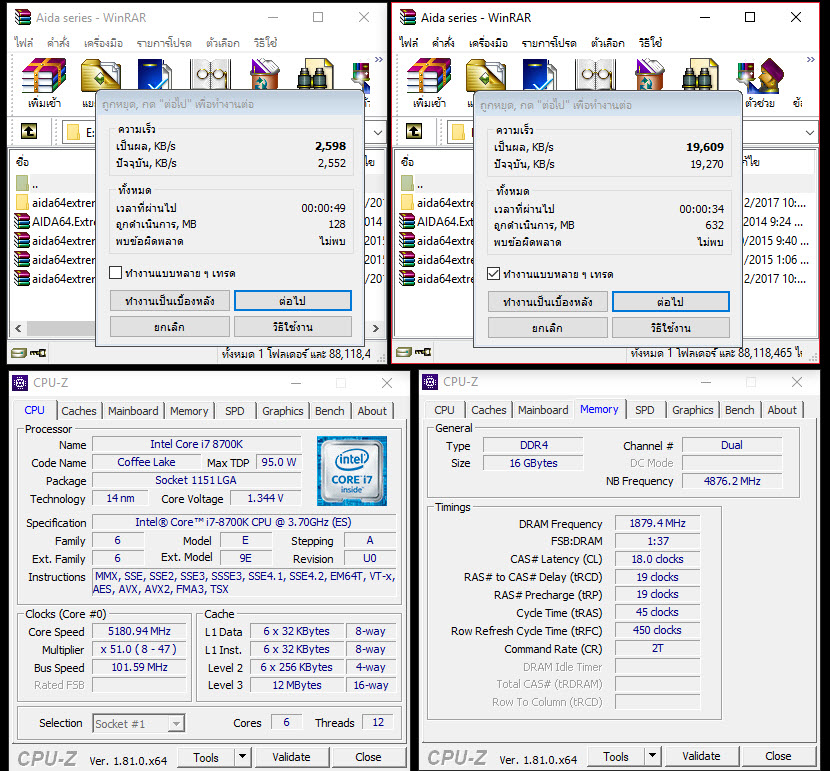Click ยกเลิก (Cancel) in left benchmark dialog
The image size is (830, 771).
[x=169, y=326]
